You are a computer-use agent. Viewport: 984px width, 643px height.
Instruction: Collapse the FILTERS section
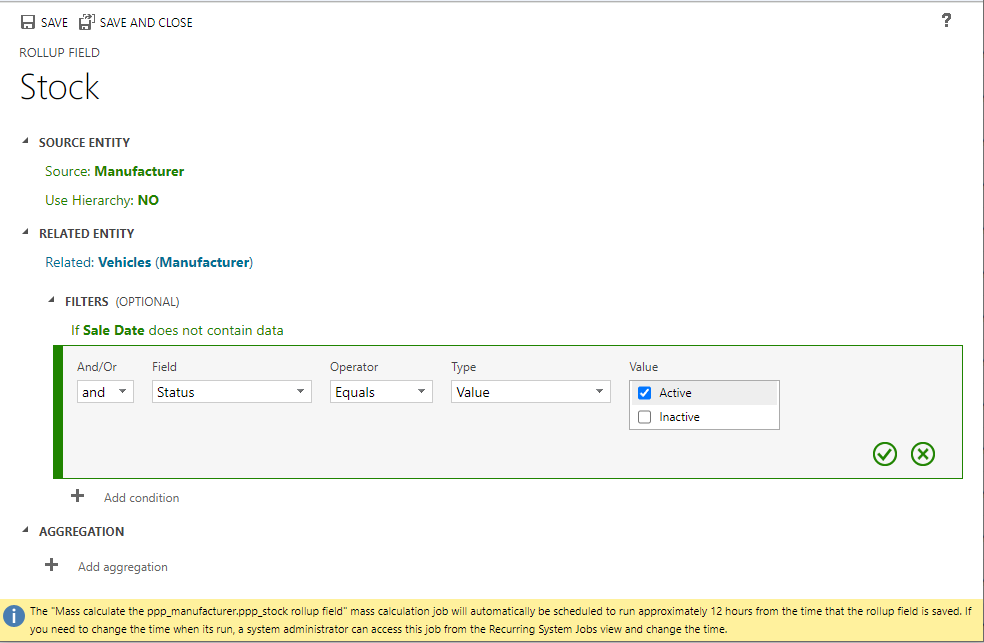tap(50, 300)
